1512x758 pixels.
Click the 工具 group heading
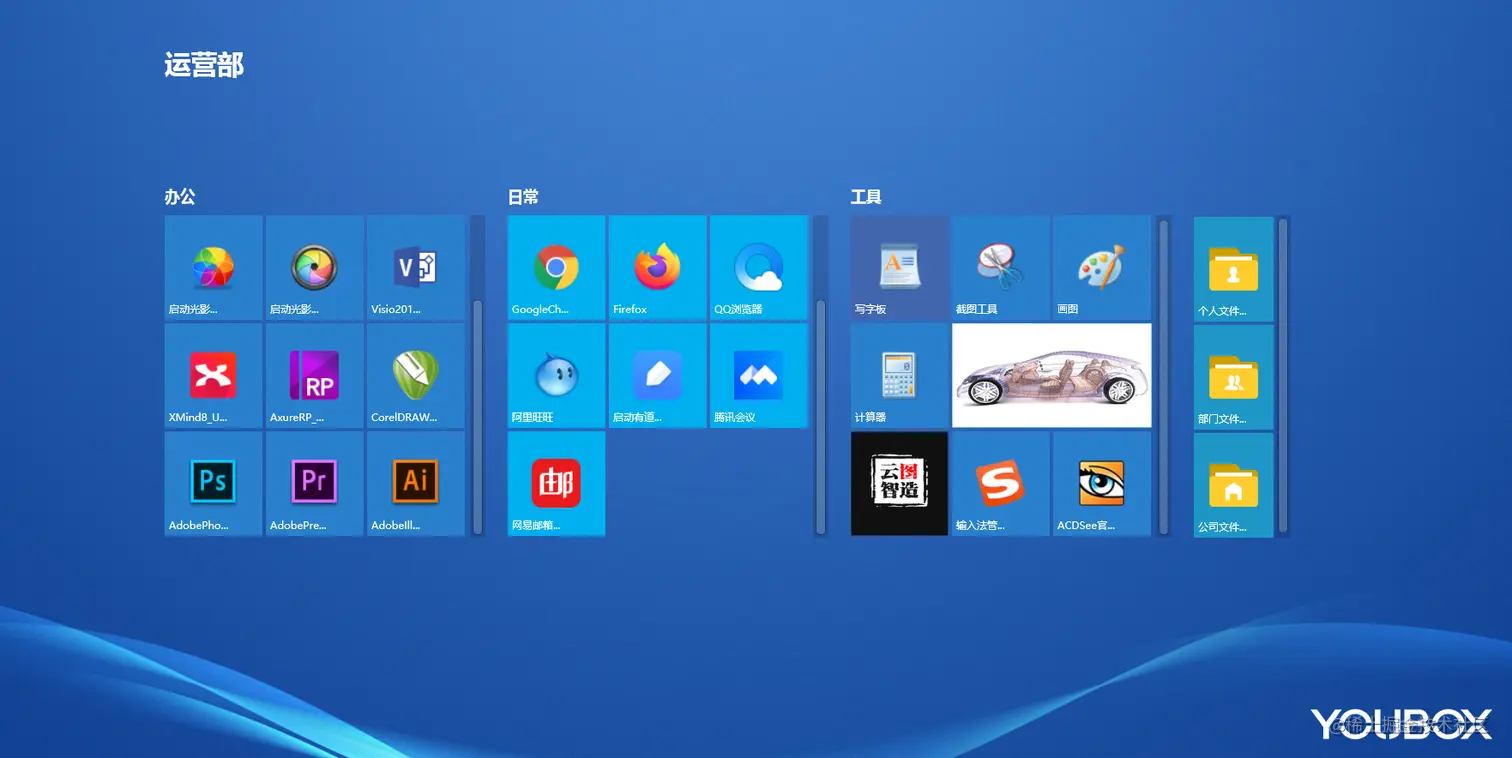coord(866,197)
